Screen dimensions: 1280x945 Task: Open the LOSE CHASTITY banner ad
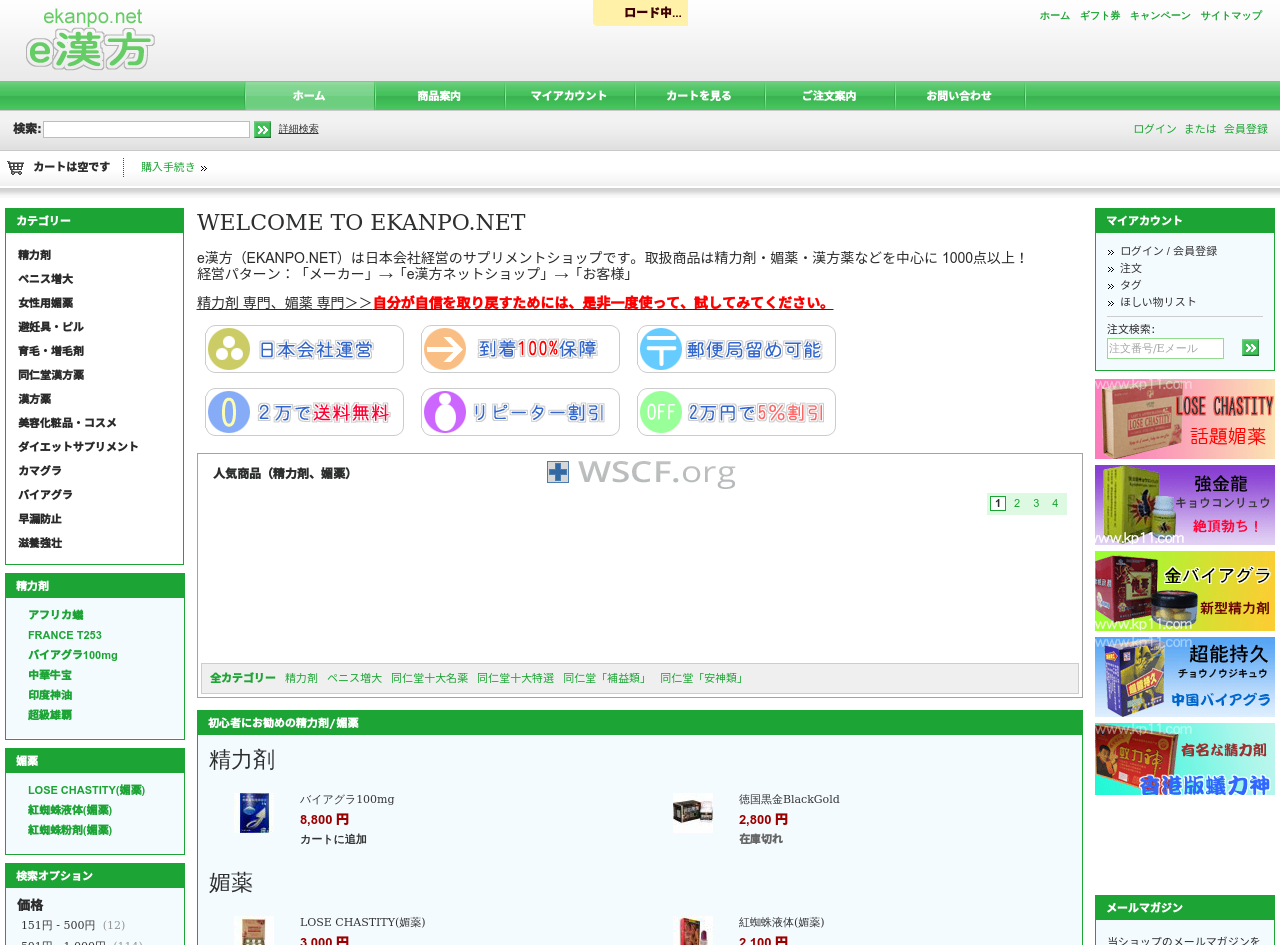point(1185,419)
